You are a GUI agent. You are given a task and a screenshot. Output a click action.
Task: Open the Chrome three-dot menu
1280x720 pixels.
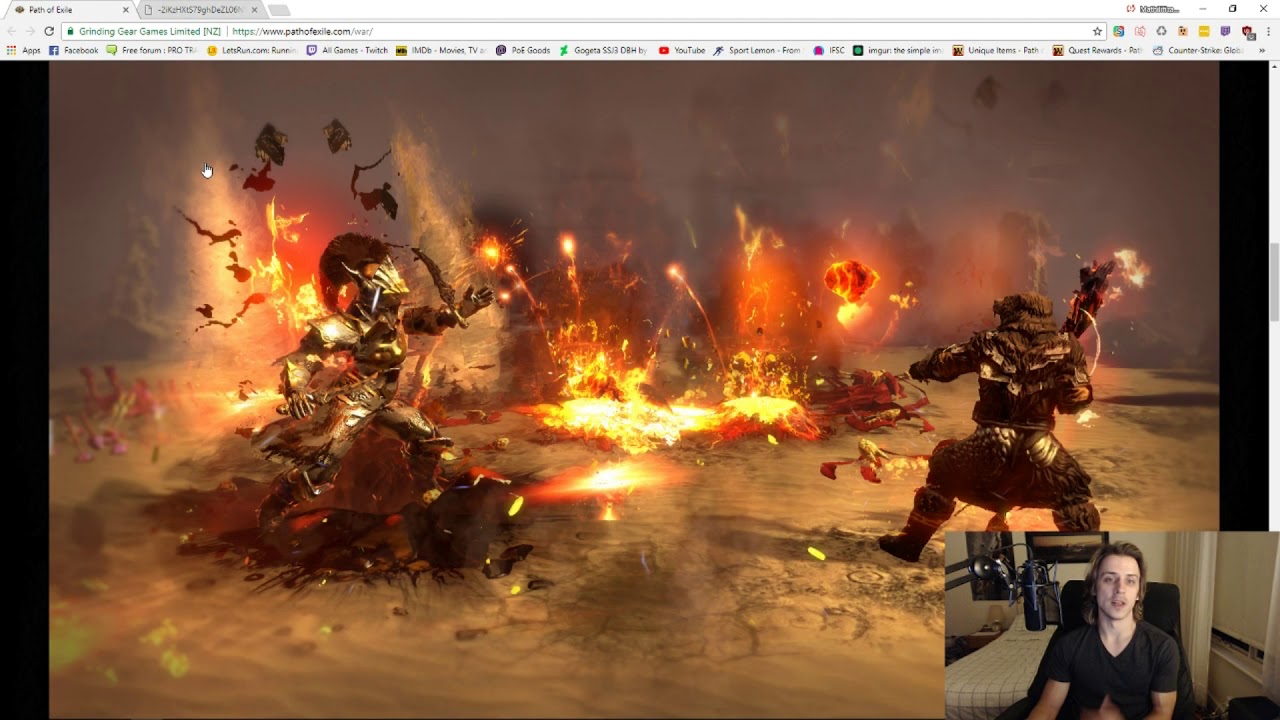point(1268,31)
